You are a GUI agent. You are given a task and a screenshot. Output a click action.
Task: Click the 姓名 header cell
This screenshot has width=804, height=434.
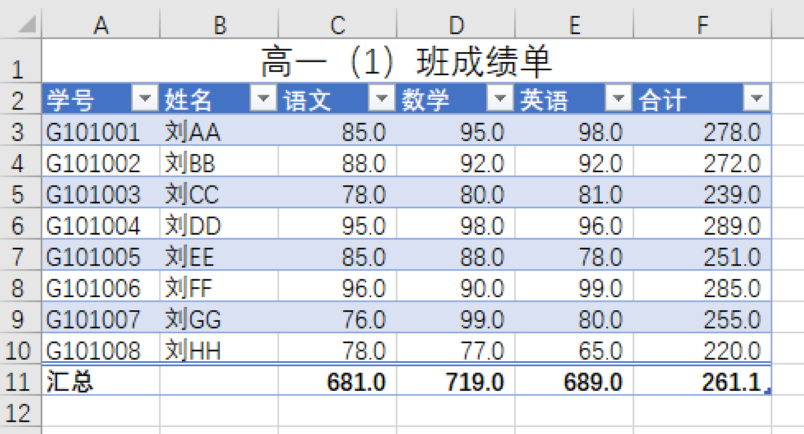pos(219,98)
